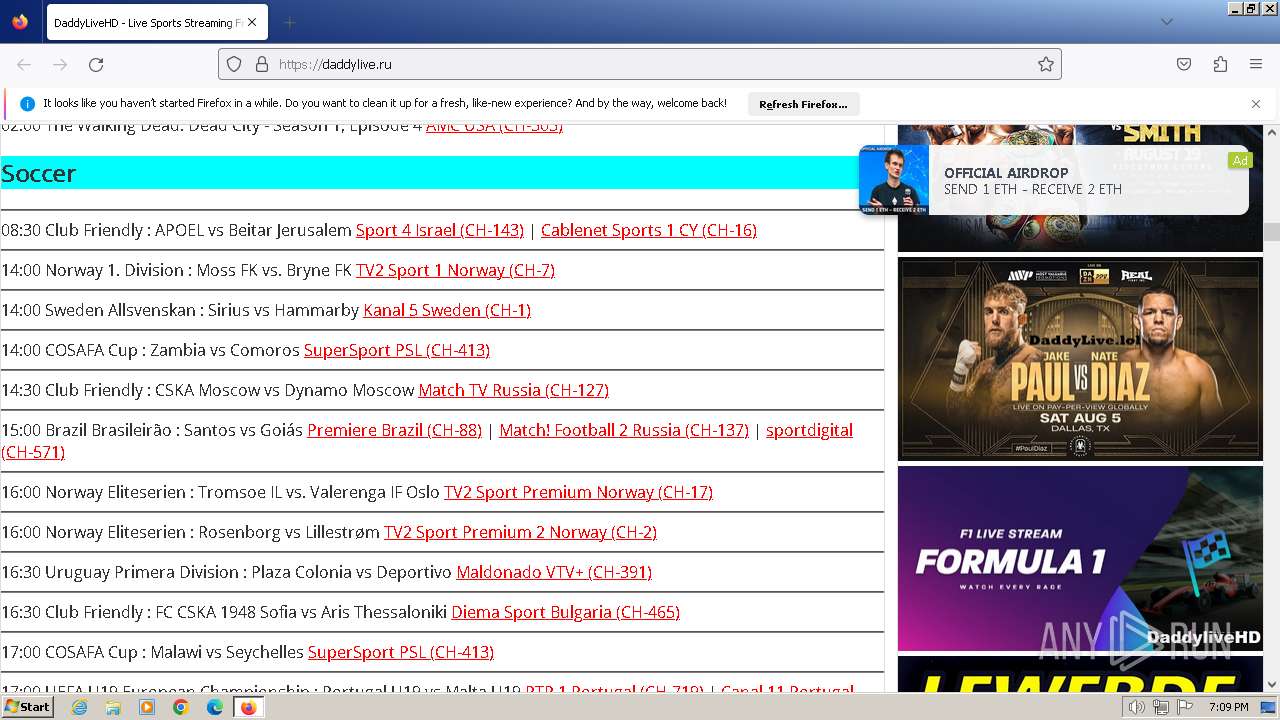Open the Extensions puzzle icon
Screen dimensions: 1280x720
pyautogui.click(x=1220, y=64)
